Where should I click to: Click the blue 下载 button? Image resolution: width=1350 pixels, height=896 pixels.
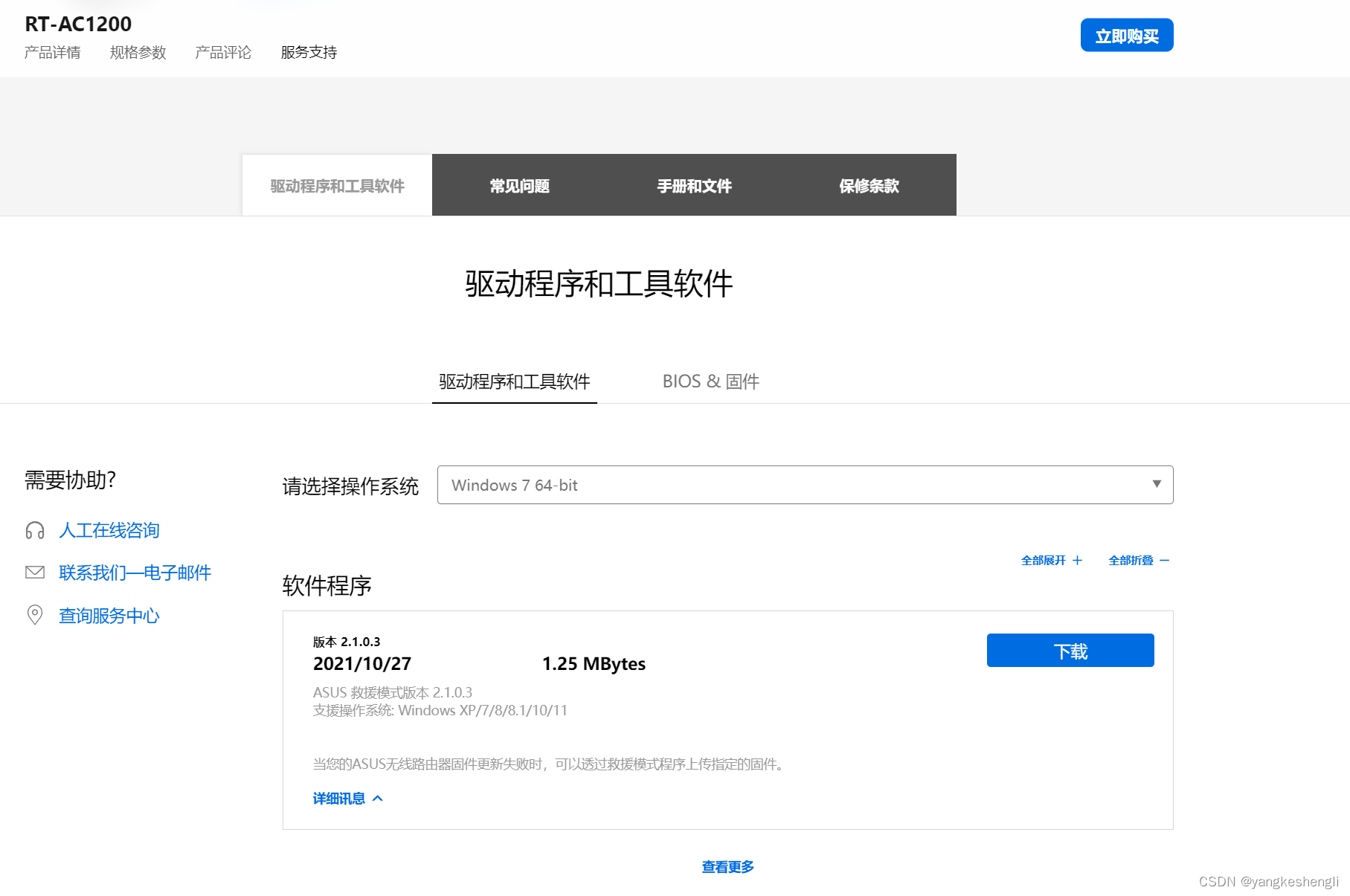click(x=1070, y=651)
